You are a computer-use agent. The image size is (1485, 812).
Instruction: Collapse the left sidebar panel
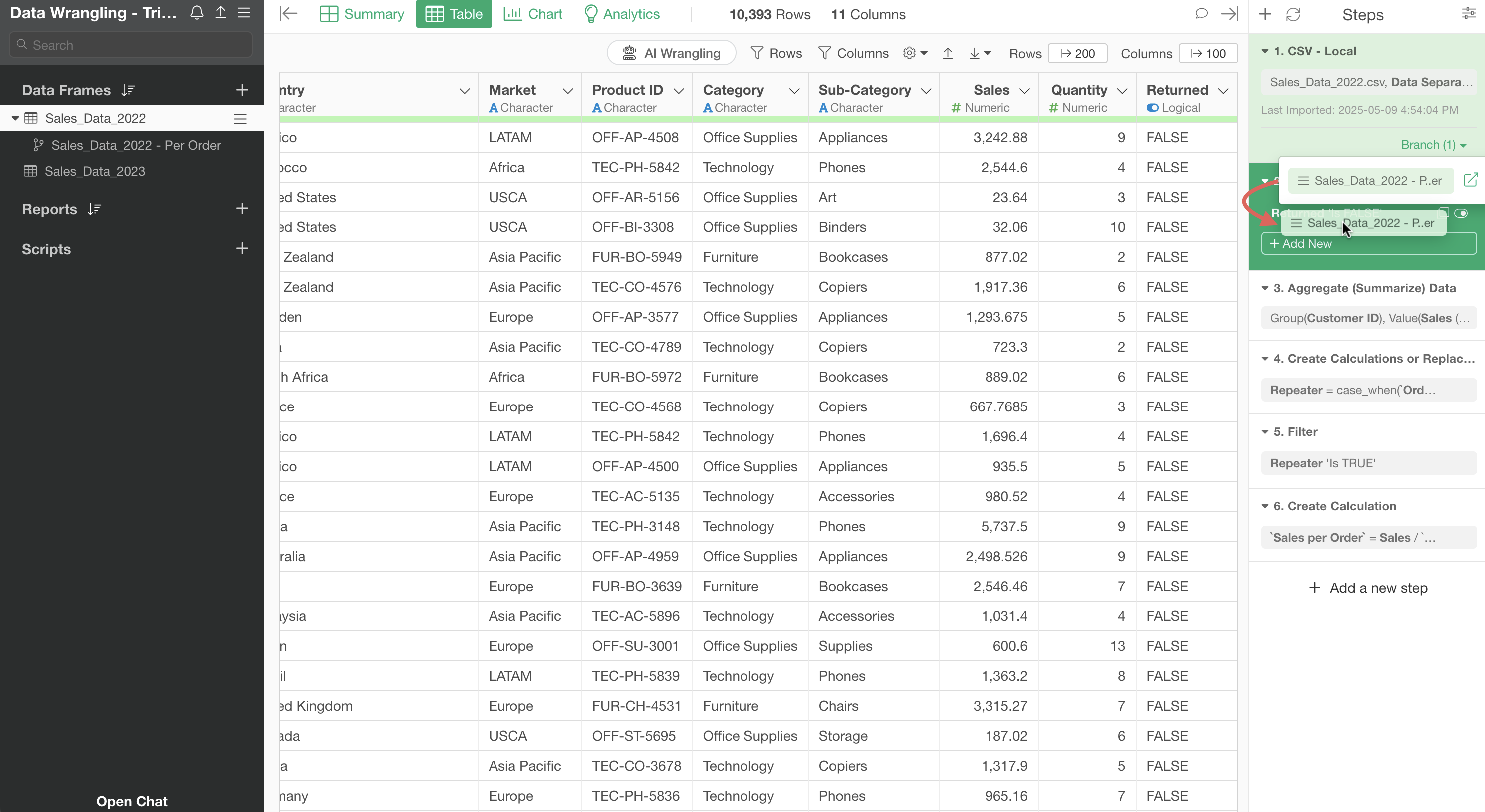[288, 14]
